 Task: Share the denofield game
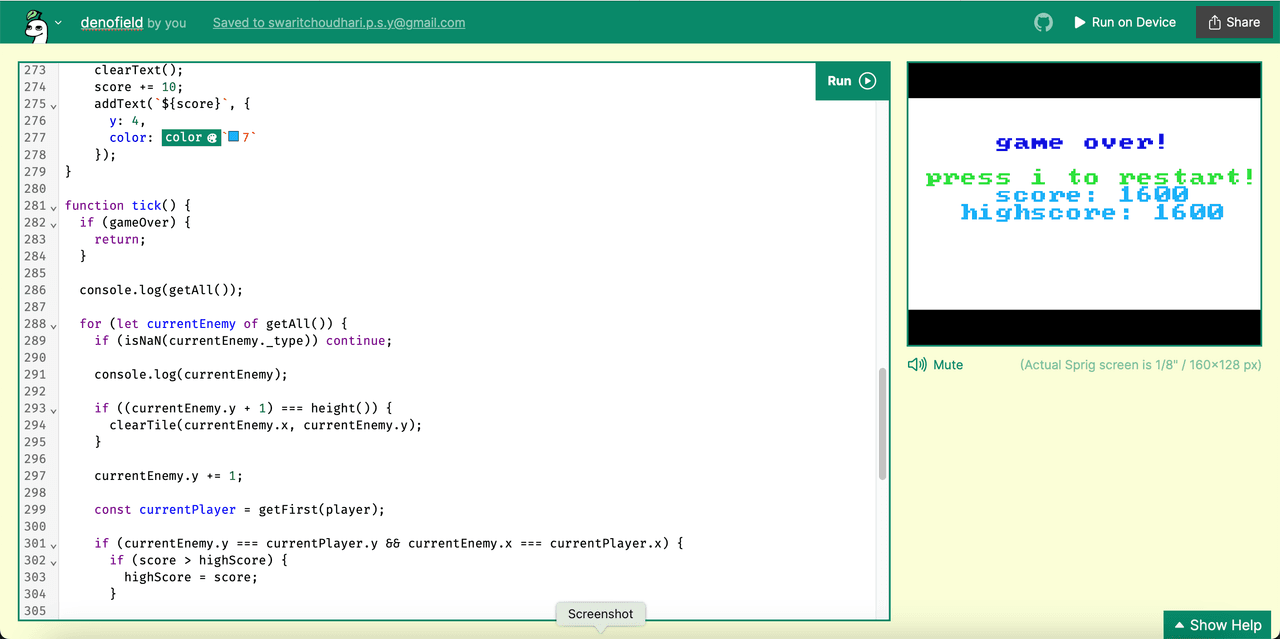coord(1233,22)
